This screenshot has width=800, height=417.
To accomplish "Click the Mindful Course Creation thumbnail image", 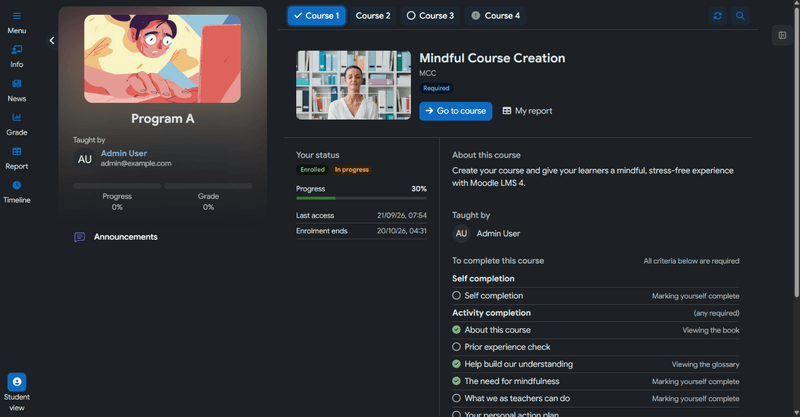I will (x=354, y=85).
